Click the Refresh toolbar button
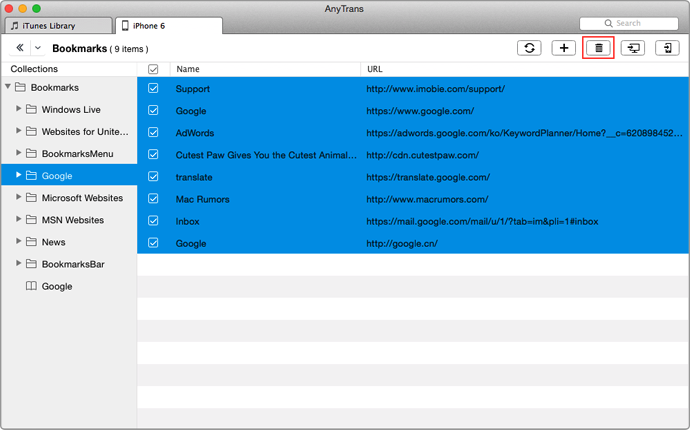This screenshot has width=690, height=430. (x=529, y=48)
